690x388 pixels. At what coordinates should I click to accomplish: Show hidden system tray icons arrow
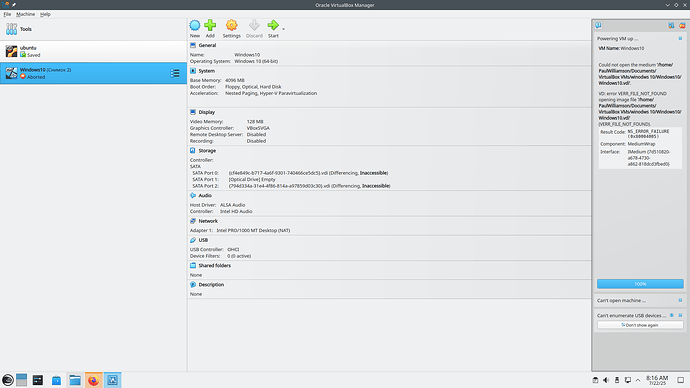tap(638, 380)
